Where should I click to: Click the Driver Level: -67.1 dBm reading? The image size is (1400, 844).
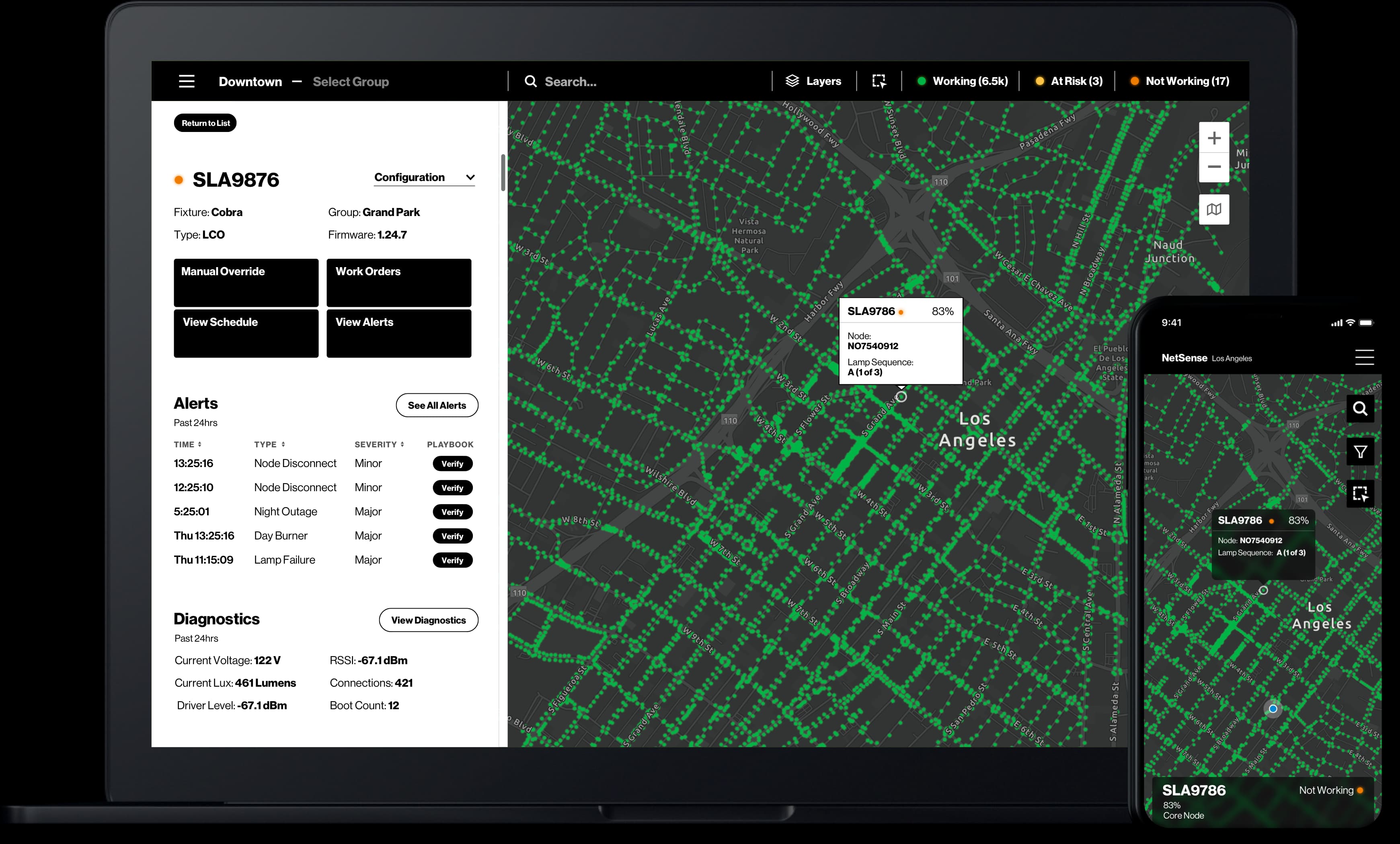[x=232, y=705]
